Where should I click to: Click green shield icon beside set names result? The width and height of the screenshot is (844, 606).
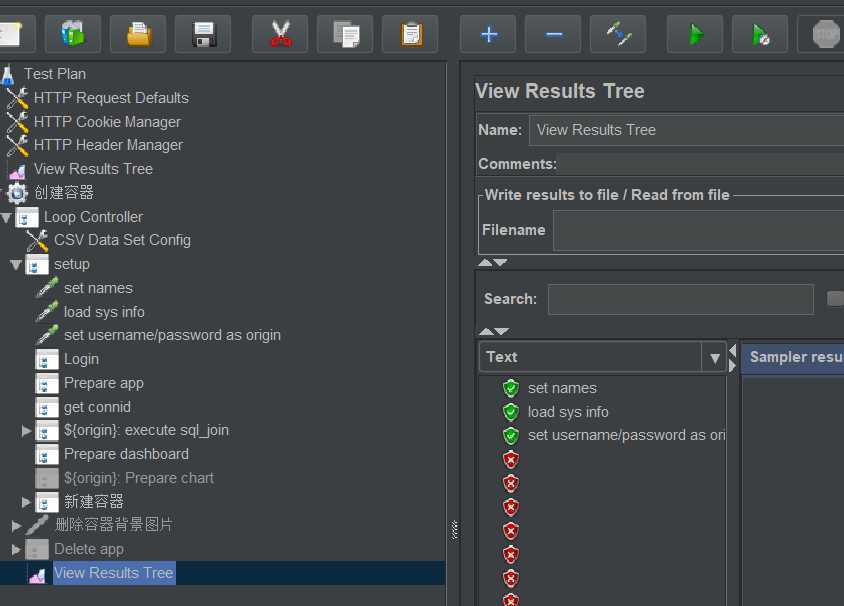[511, 388]
